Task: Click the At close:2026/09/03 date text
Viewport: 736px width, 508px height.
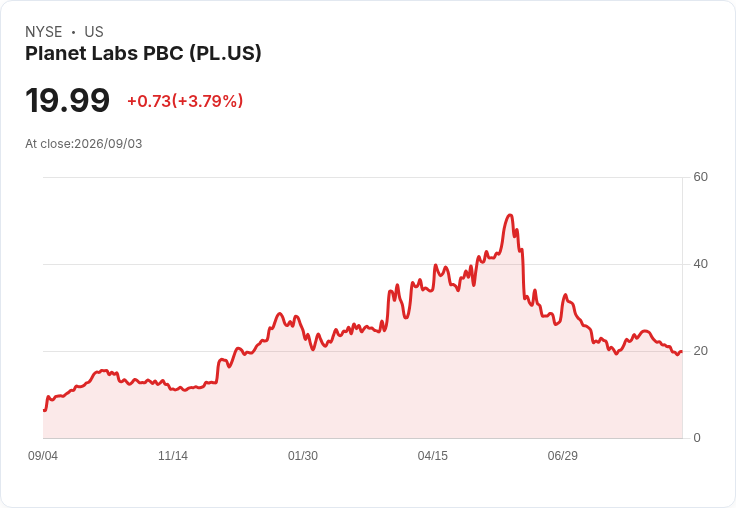Action: tap(84, 144)
